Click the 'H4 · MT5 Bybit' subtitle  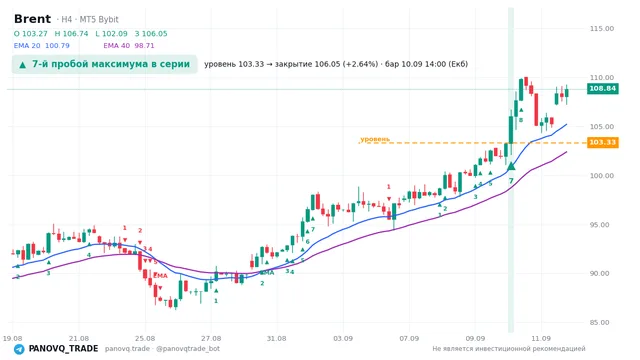click(x=90, y=19)
